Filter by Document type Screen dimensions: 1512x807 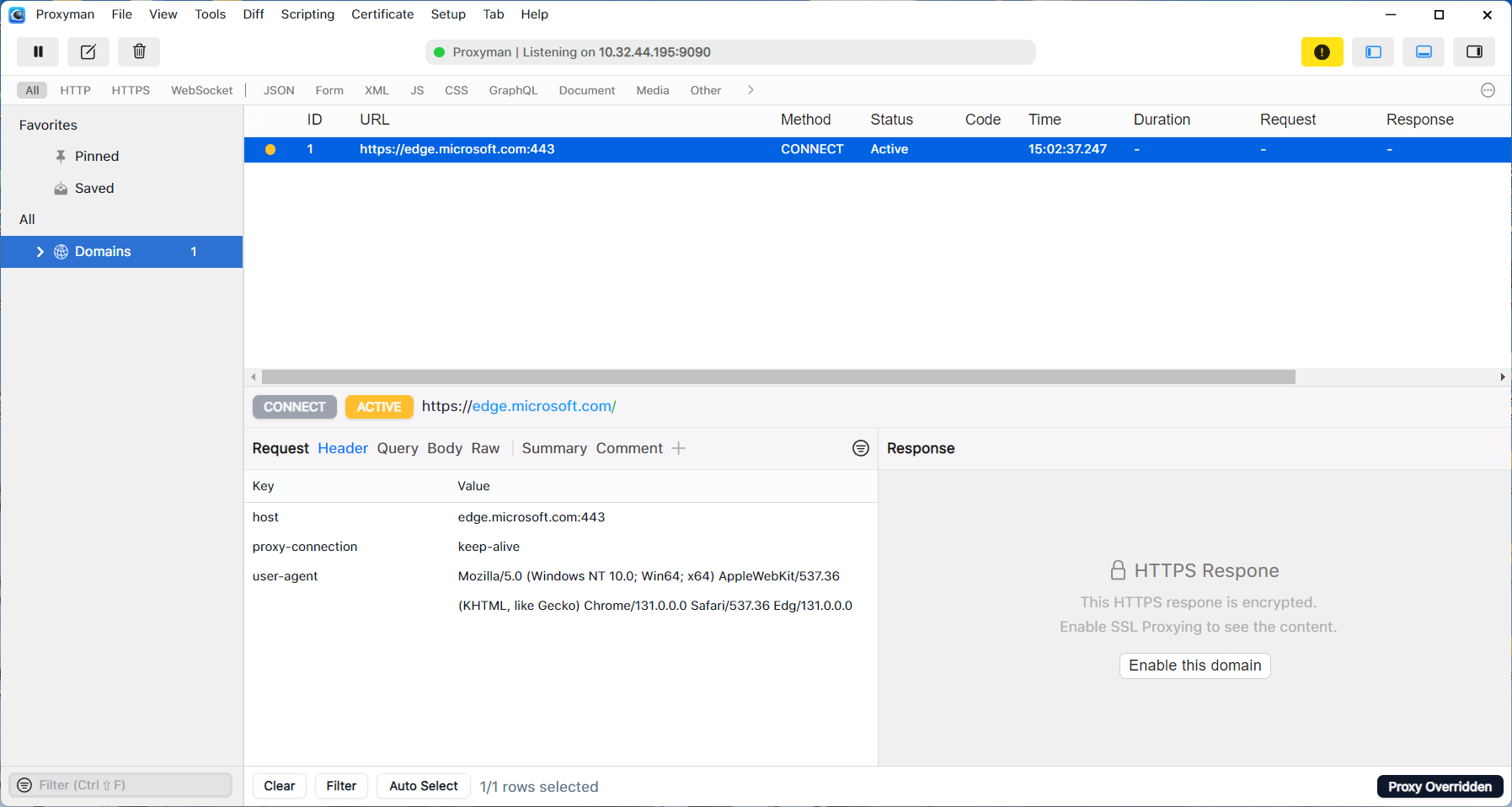tap(587, 90)
